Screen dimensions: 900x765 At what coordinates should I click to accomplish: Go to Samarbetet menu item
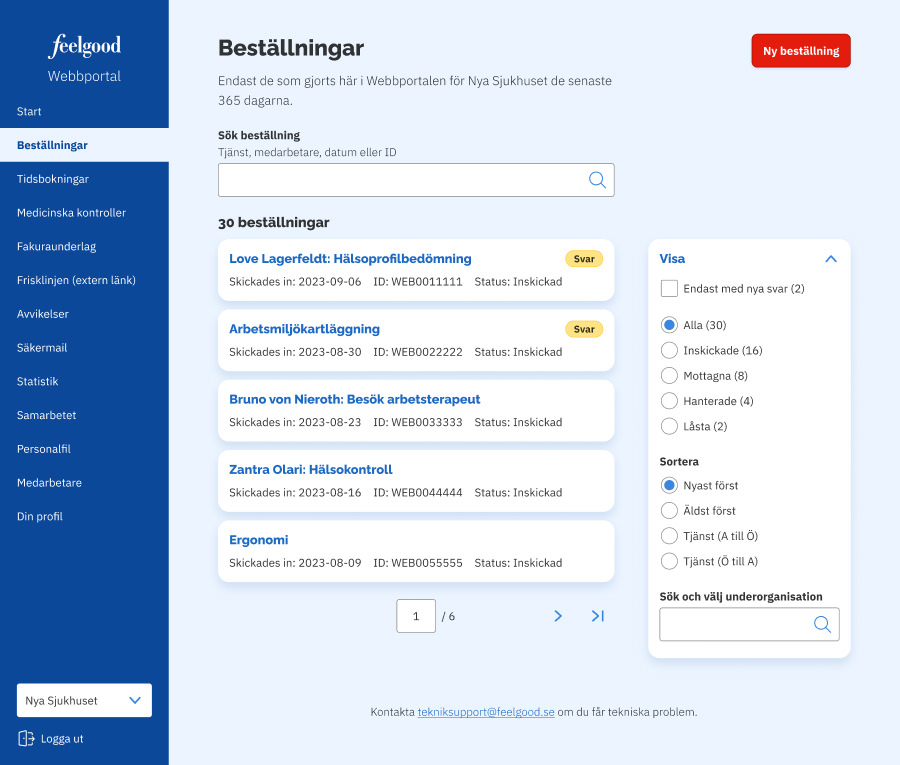coord(84,415)
